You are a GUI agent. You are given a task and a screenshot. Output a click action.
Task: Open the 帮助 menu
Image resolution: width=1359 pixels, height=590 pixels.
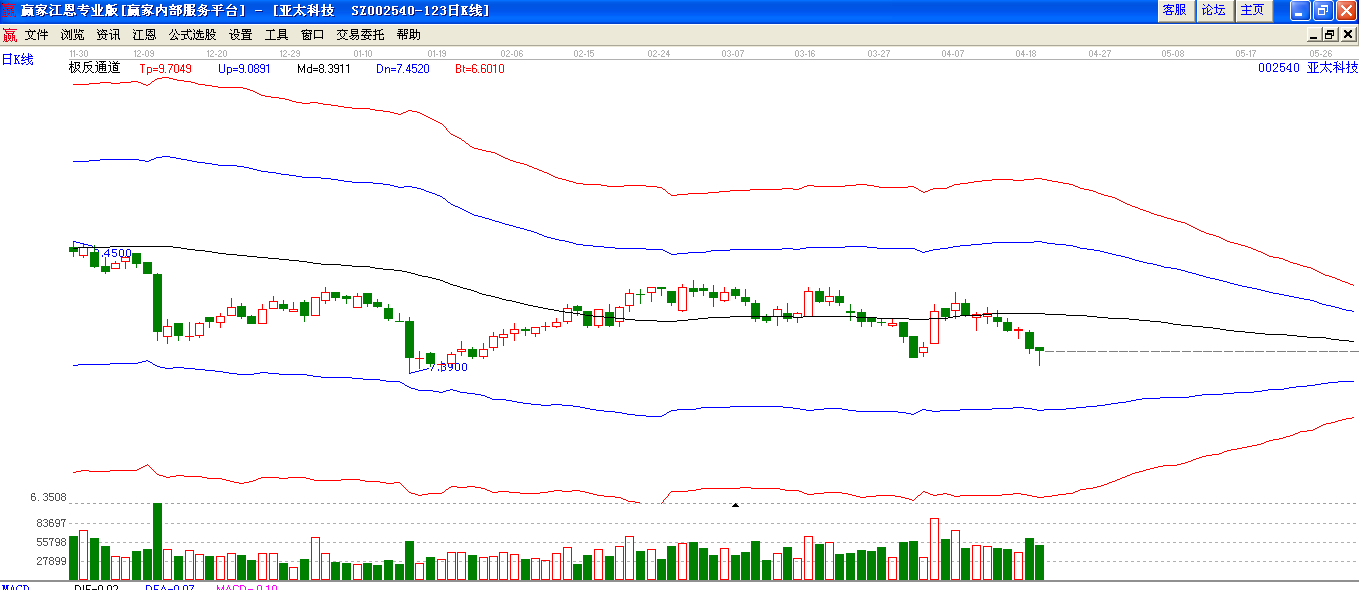(408, 34)
